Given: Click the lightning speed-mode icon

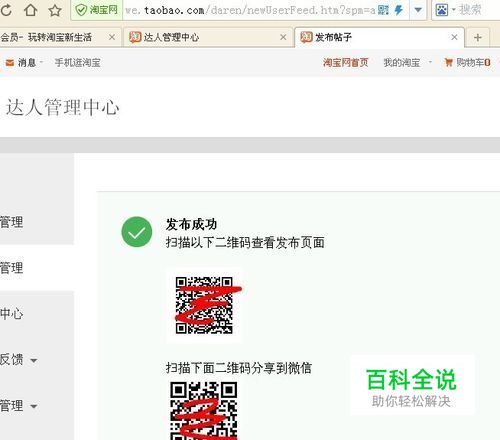Looking at the screenshot, I should (398, 10).
